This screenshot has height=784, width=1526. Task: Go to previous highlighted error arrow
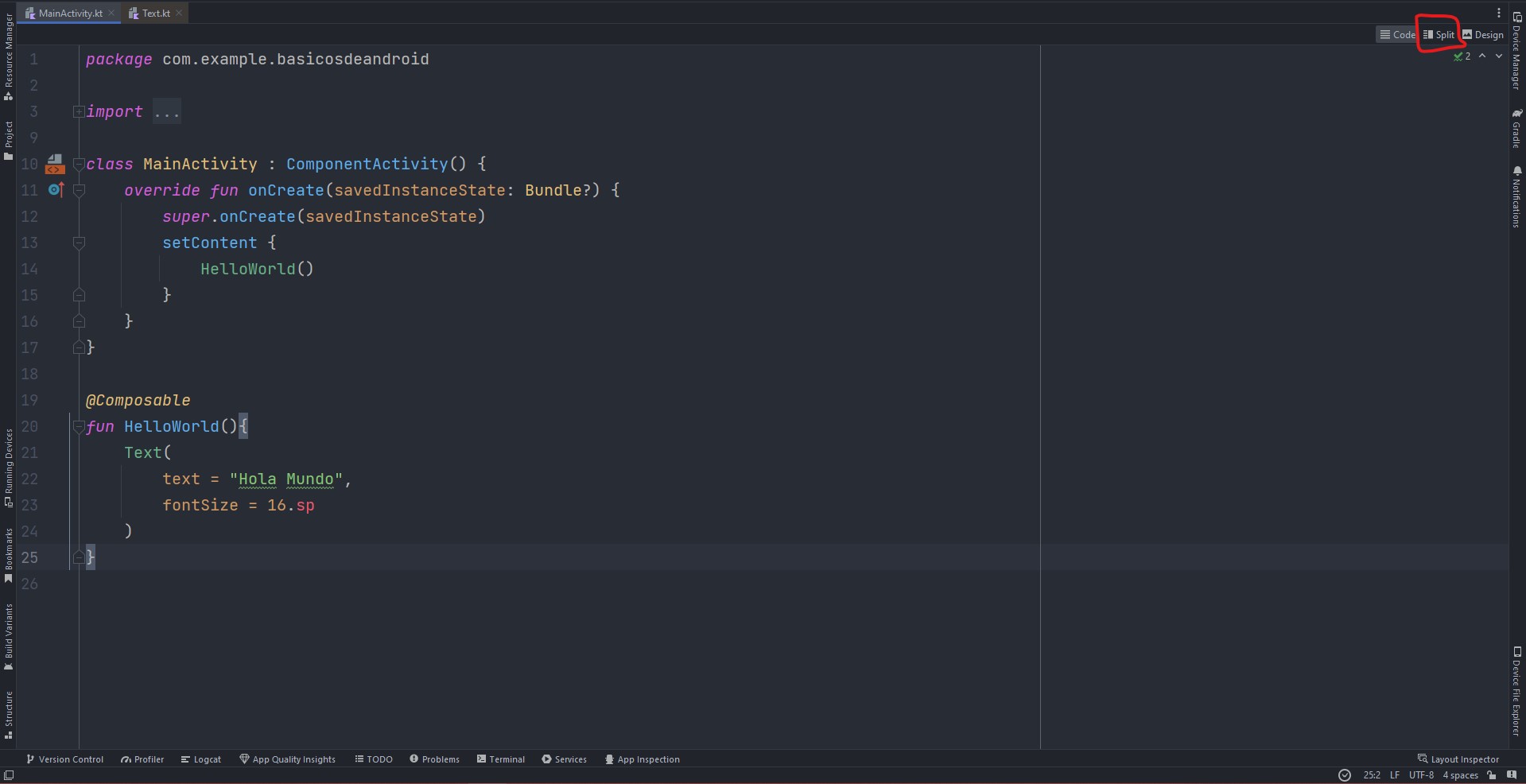click(1482, 56)
